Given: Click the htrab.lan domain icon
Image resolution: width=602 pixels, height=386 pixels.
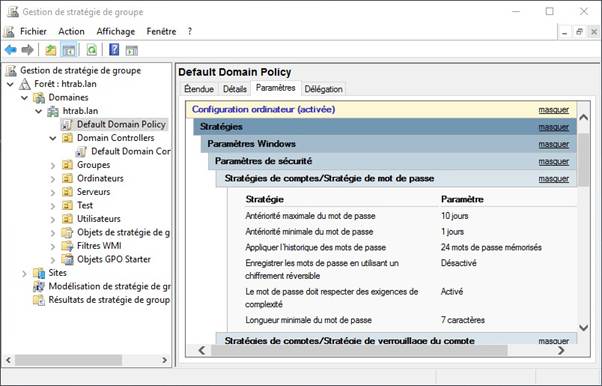Looking at the screenshot, I should [x=53, y=111].
